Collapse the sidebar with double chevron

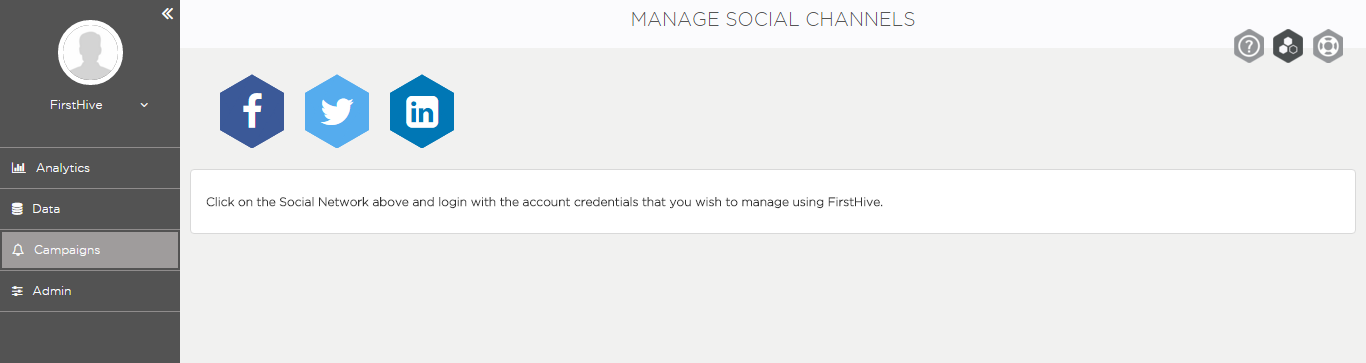pos(167,13)
